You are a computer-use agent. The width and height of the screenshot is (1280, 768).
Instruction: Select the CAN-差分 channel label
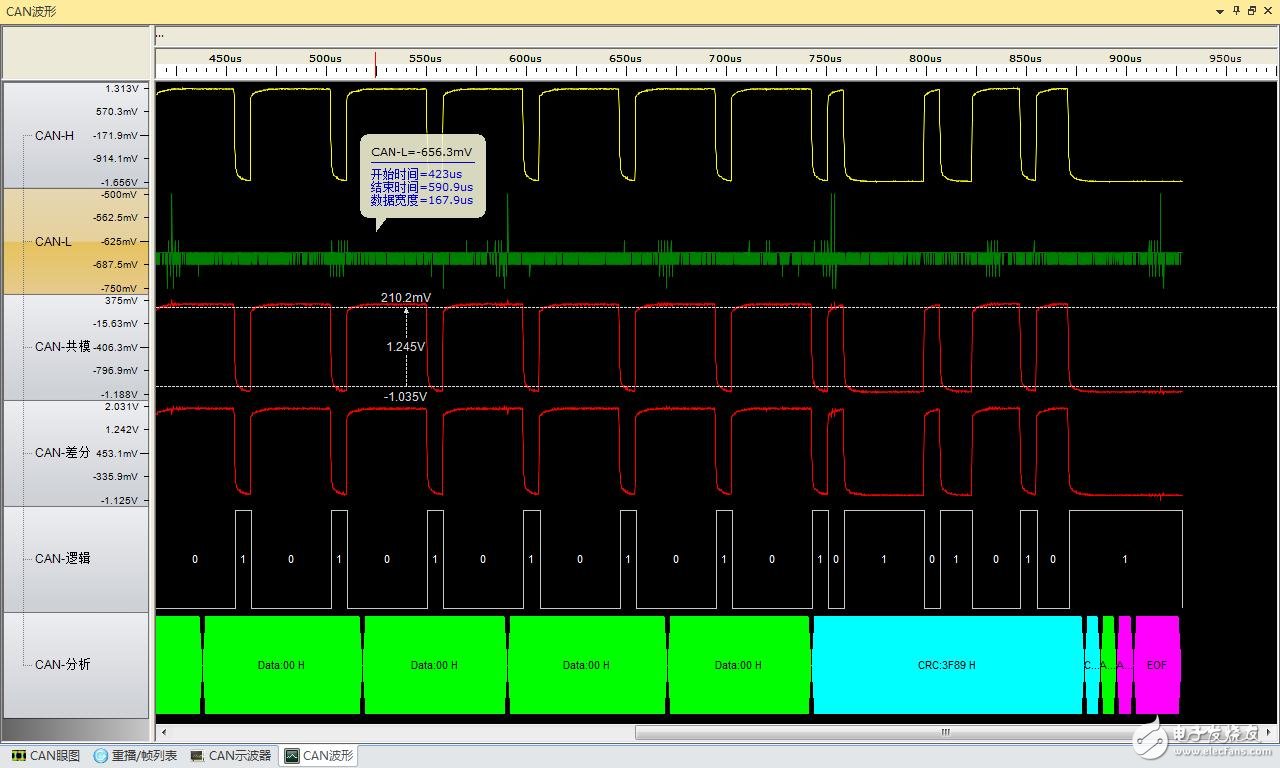pos(62,453)
